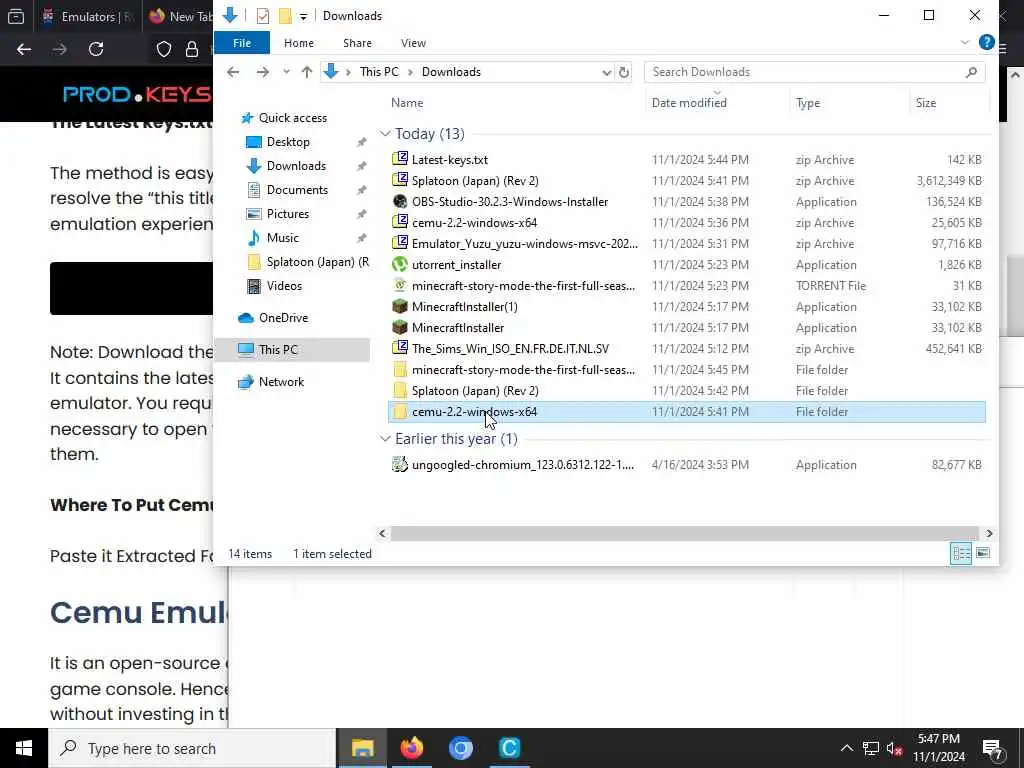This screenshot has width=1024, height=768.
Task: Click This PC in the address bar
Action: click(379, 72)
